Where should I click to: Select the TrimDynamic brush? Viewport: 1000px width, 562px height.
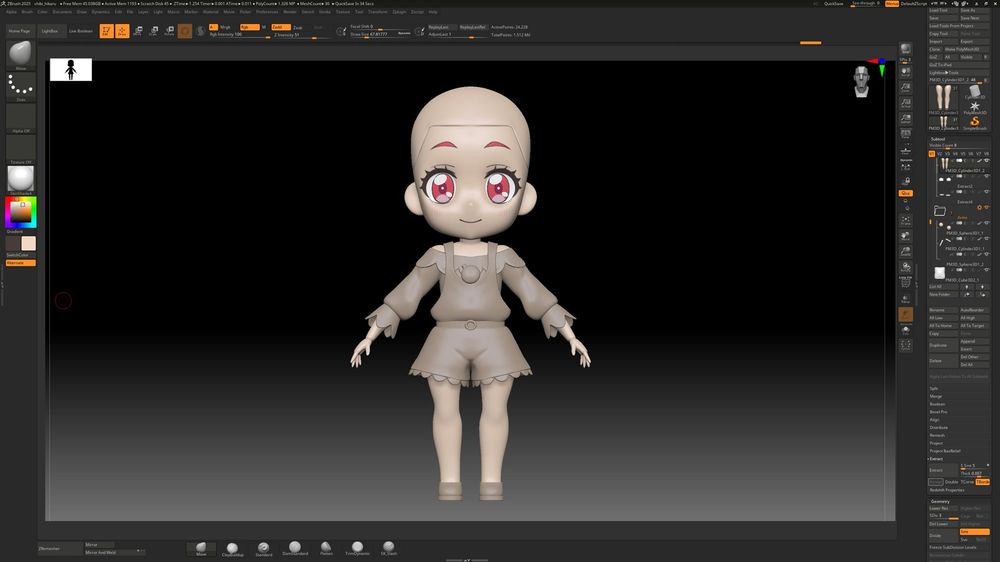(x=357, y=548)
